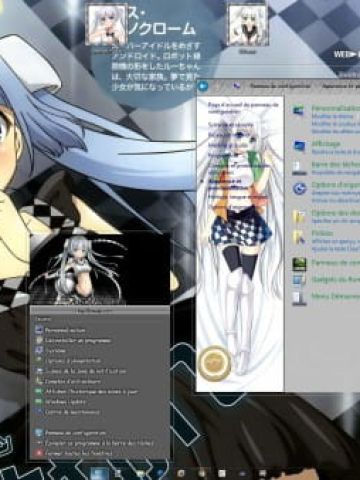Viewport: 360px width, 480px height.
Task: Open Système et sécurité in sidebar
Action: pos(231,125)
